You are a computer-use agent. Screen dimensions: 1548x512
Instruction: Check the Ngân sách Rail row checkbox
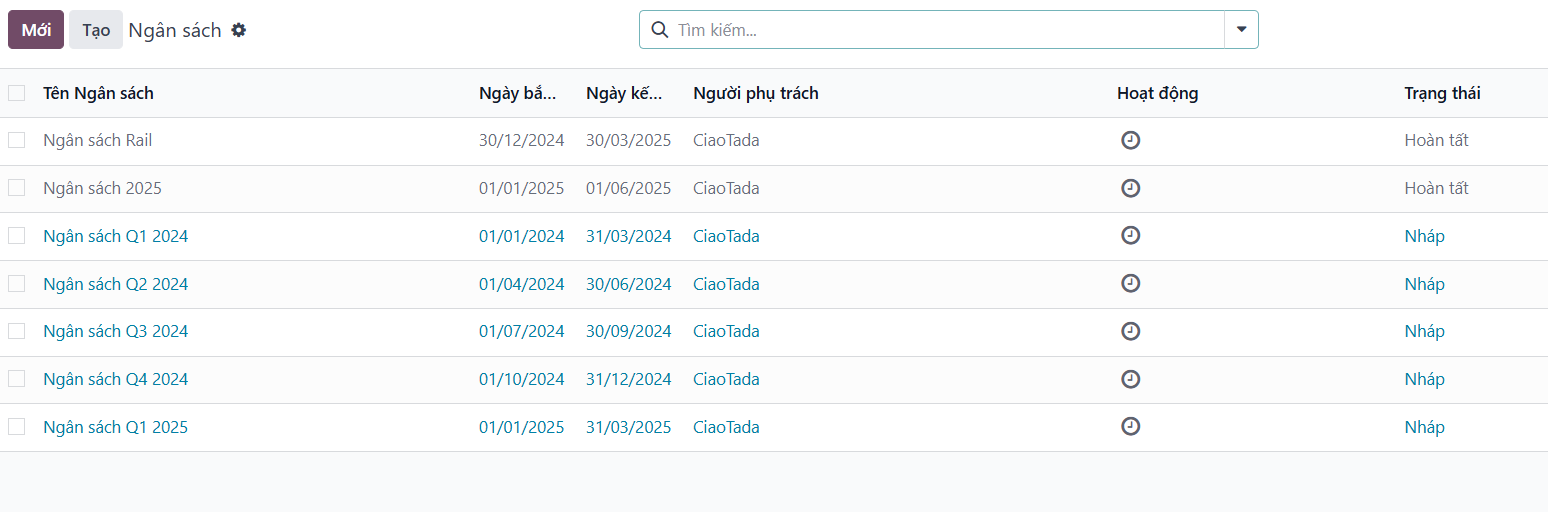tap(16, 140)
